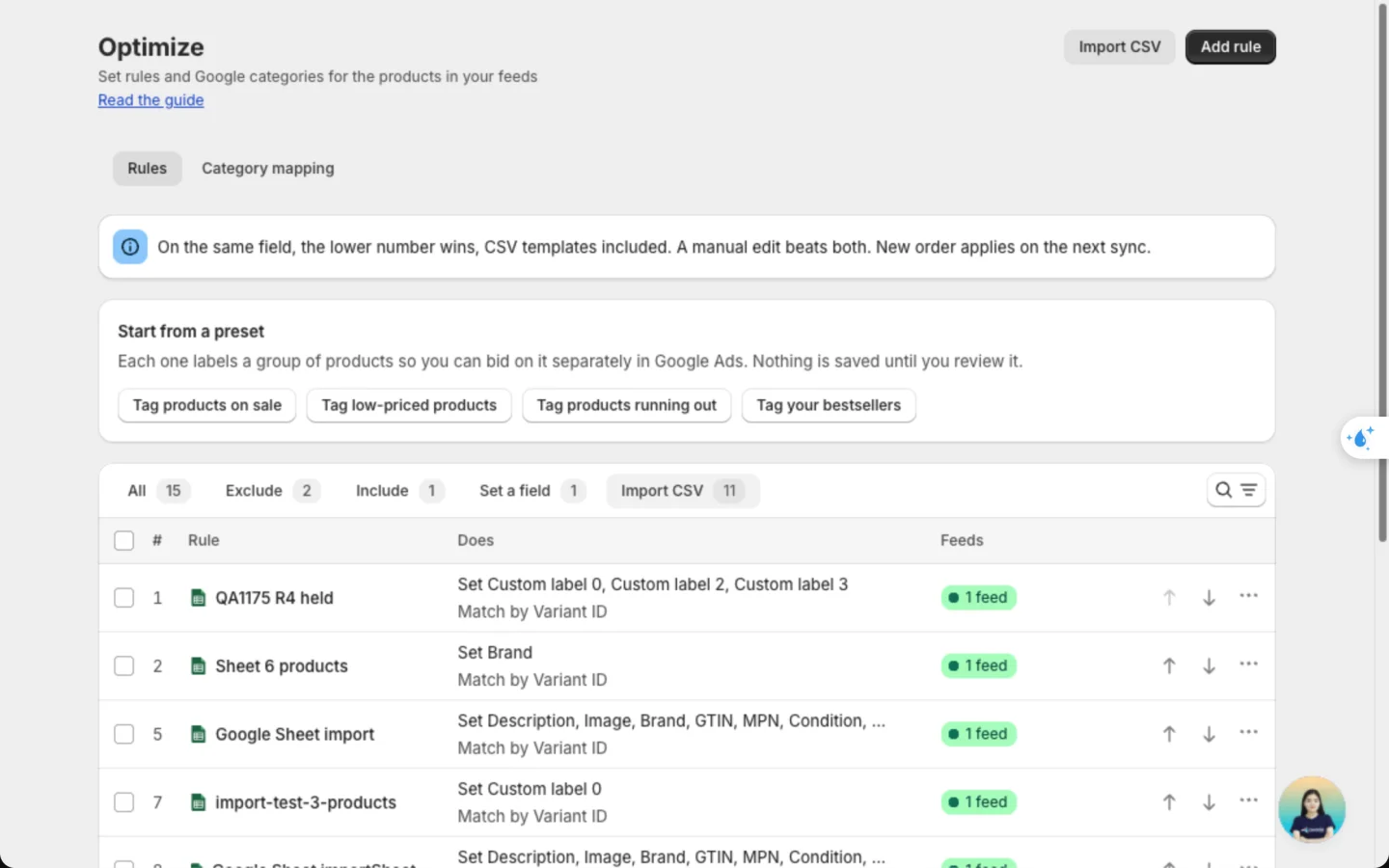
Task: Move import-test-3-products rule down
Action: point(1209,802)
